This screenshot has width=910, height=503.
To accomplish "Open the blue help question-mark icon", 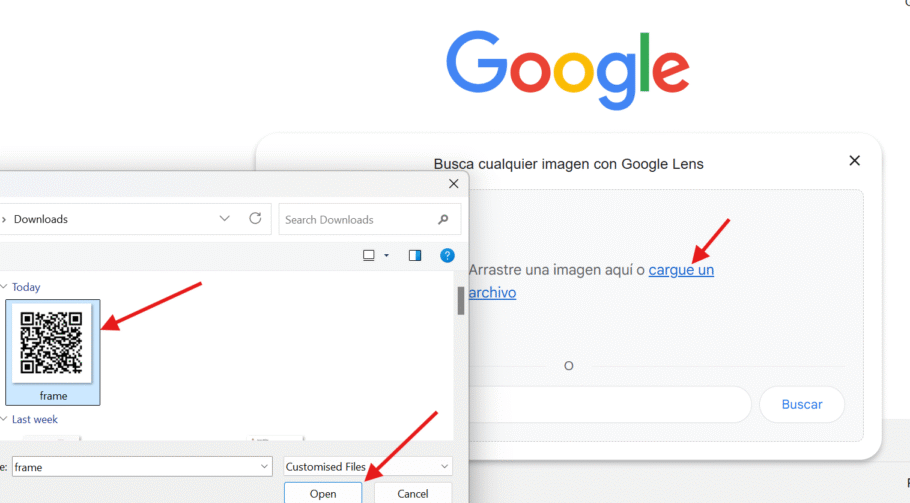I will 447,256.
